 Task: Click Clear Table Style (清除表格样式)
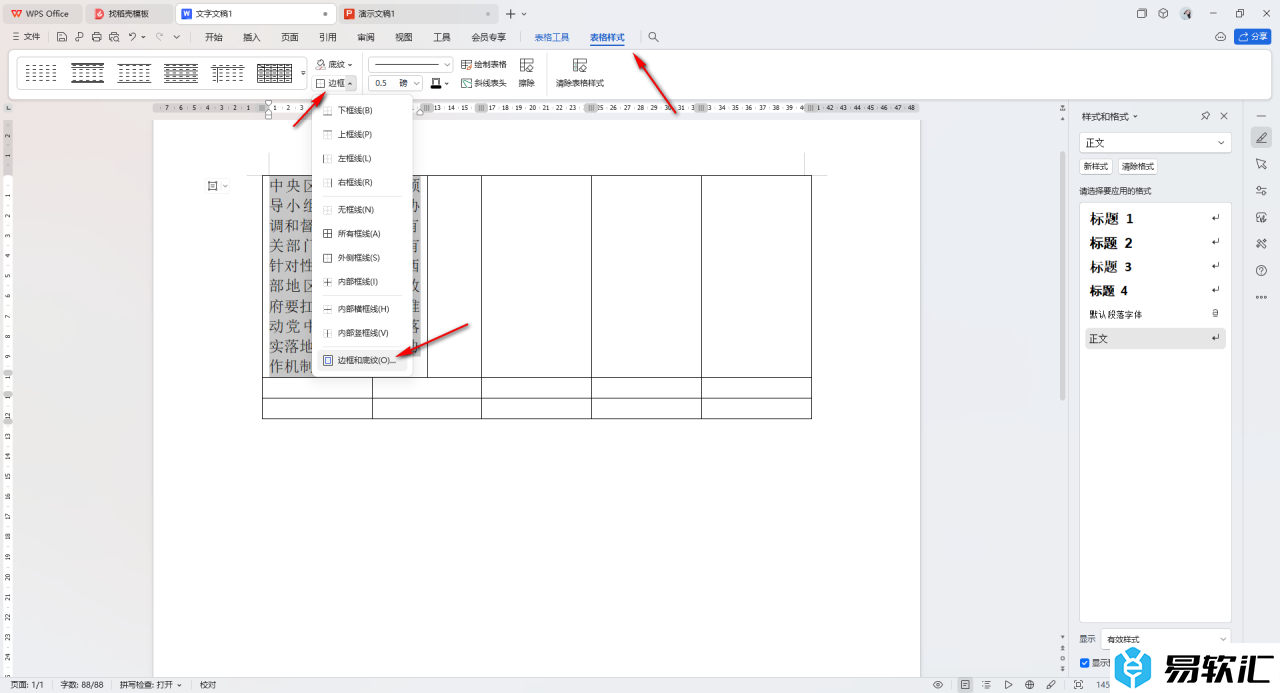point(580,73)
